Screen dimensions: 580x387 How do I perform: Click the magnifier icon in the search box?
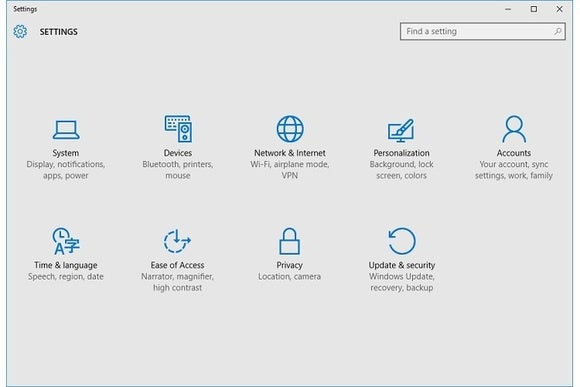click(558, 31)
